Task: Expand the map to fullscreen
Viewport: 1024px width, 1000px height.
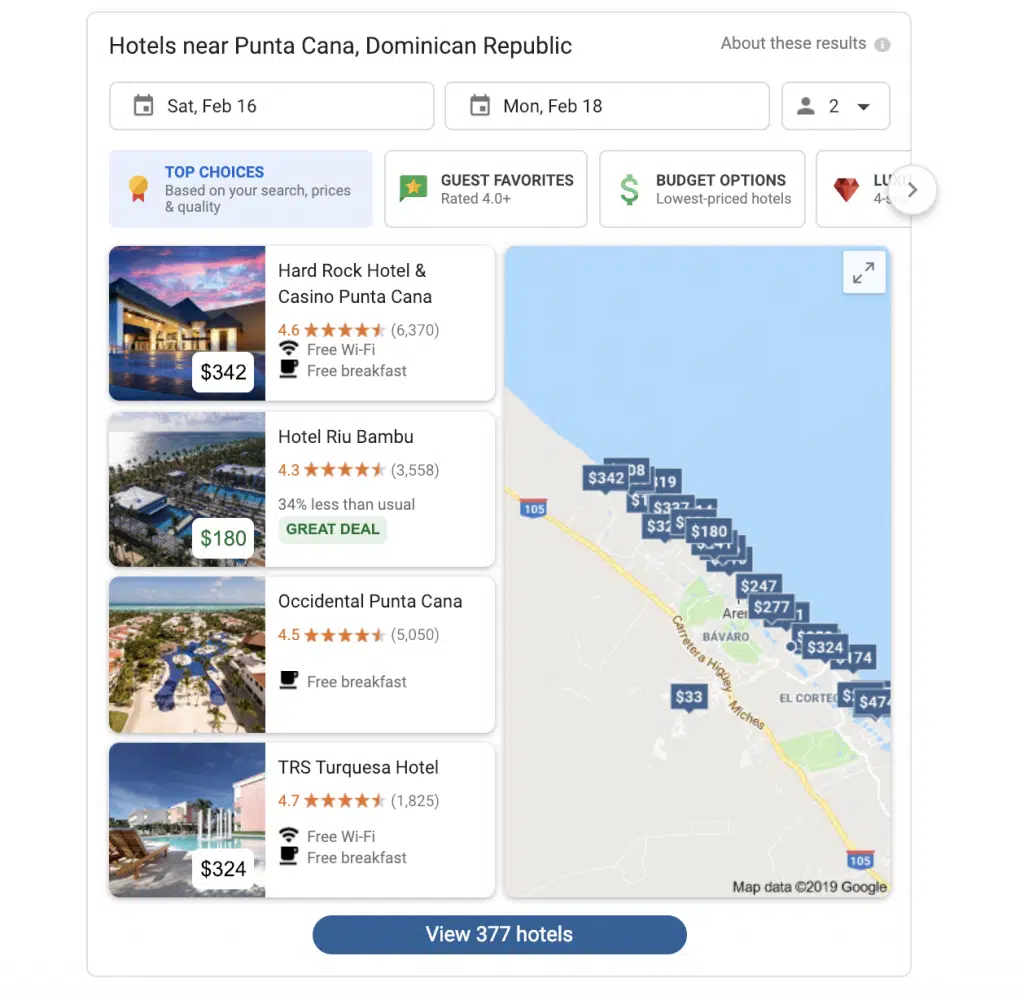Action: point(864,272)
